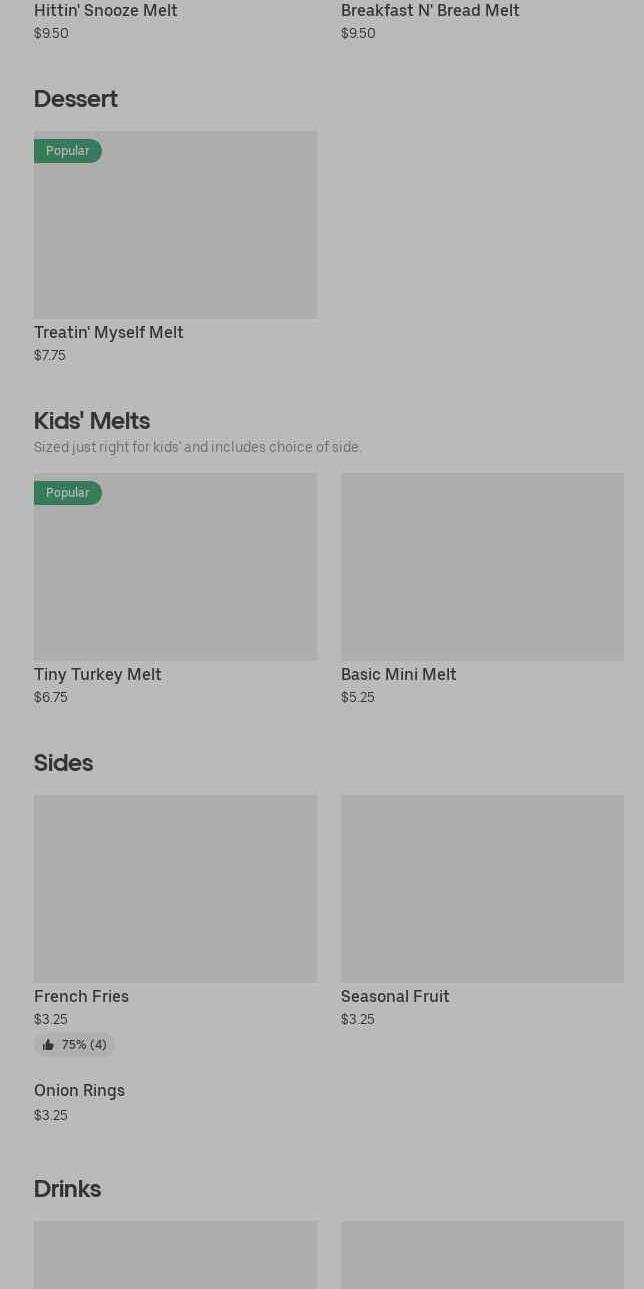Choose the Treatin' Myself Melt title
Image resolution: width=644 pixels, height=1289 pixels.
[109, 332]
